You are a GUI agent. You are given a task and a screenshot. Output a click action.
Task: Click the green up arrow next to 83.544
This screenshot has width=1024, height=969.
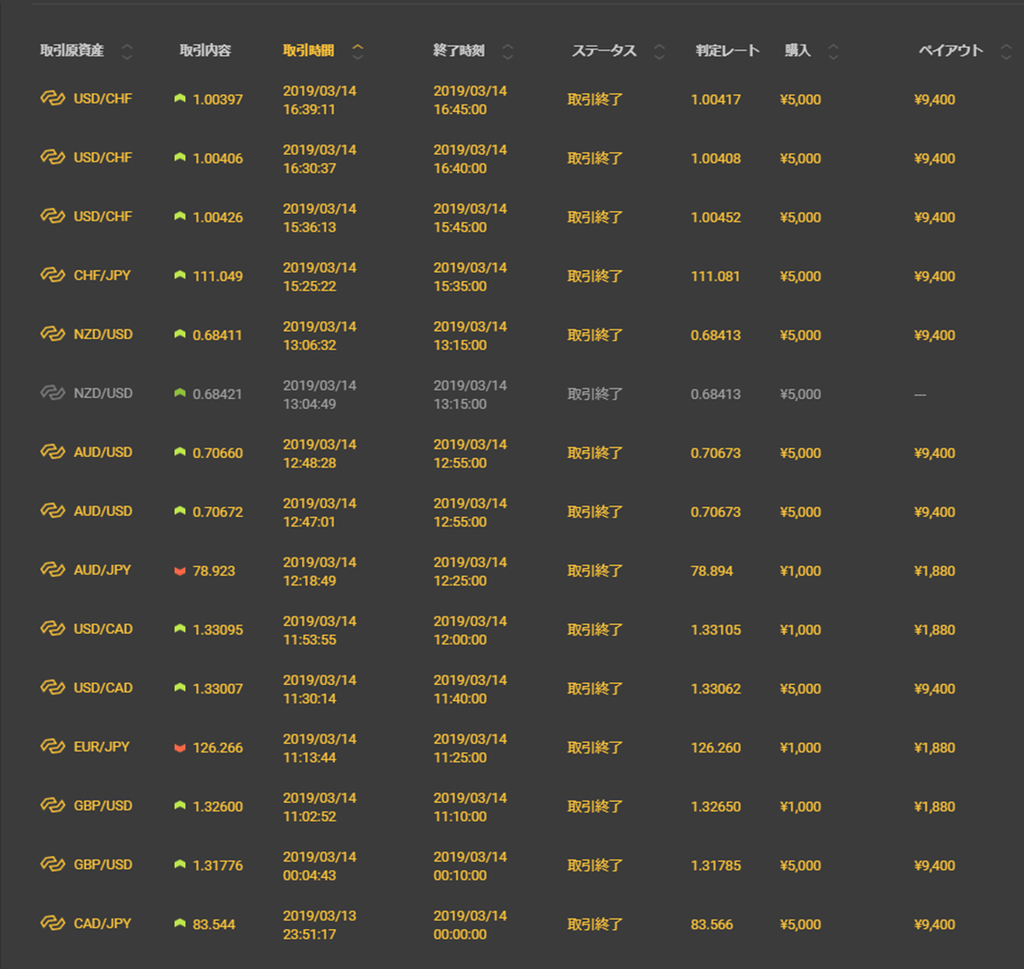click(x=180, y=924)
